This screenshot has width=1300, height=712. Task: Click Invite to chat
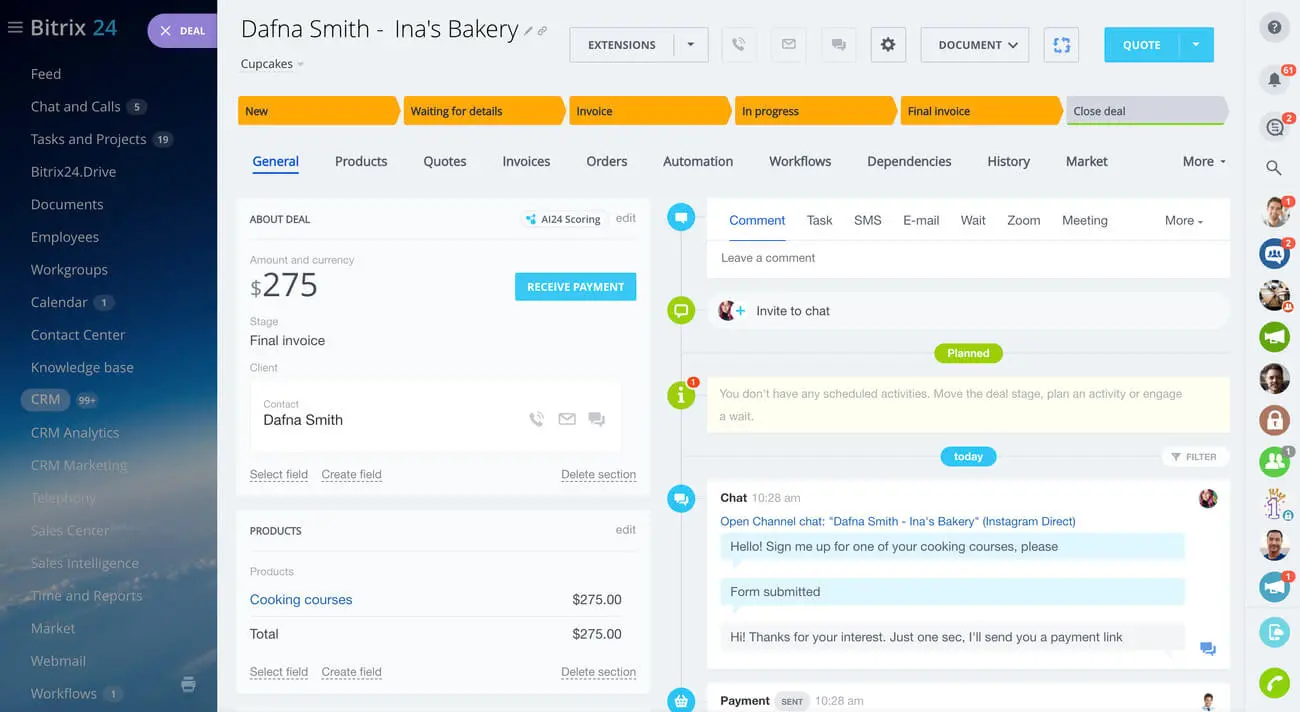coord(793,311)
